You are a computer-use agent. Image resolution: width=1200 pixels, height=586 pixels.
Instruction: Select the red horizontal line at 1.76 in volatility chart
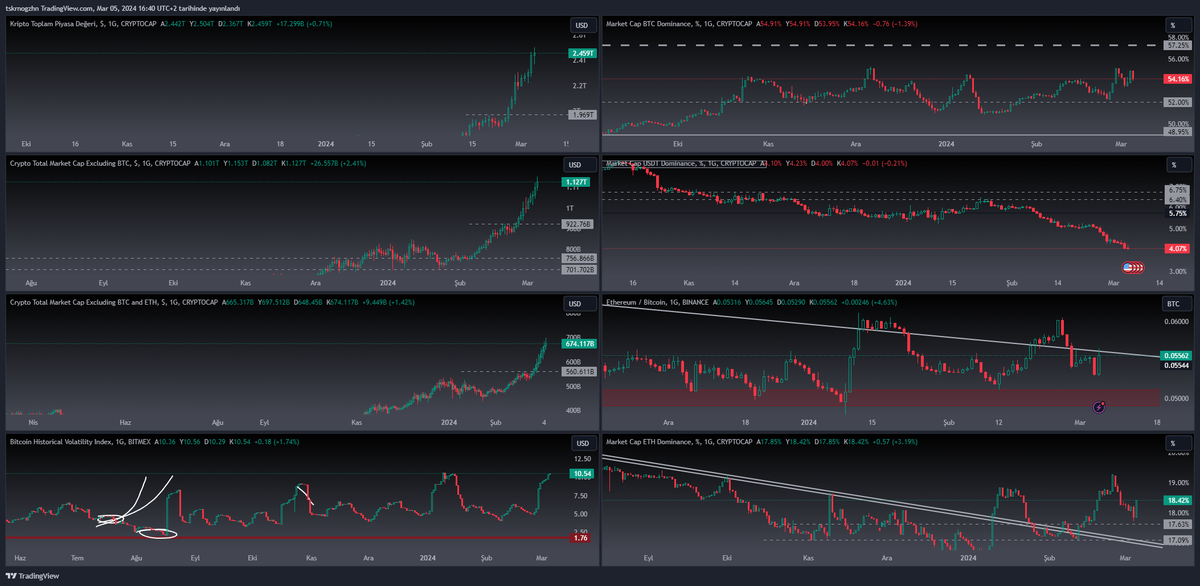click(x=285, y=538)
